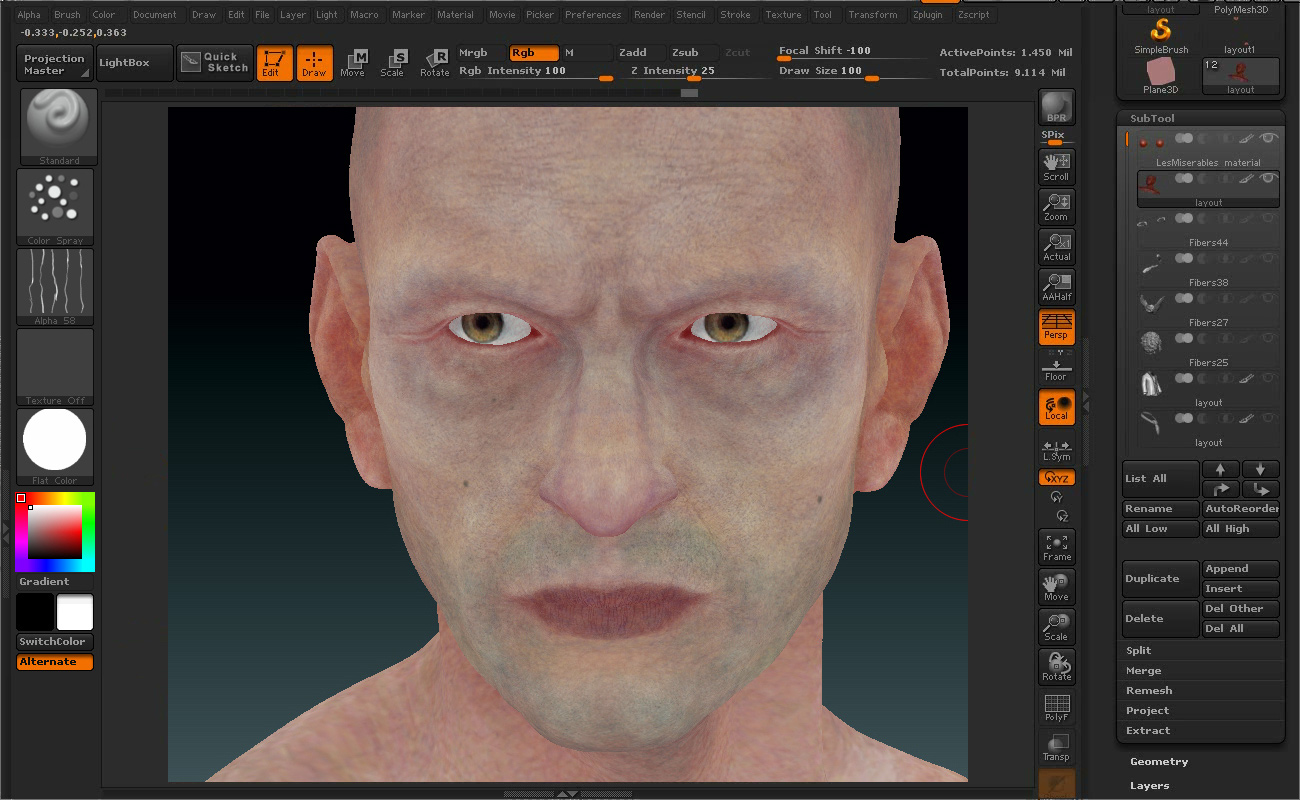Image resolution: width=1300 pixels, height=800 pixels.
Task: Open the Brush menu
Action: coord(67,15)
